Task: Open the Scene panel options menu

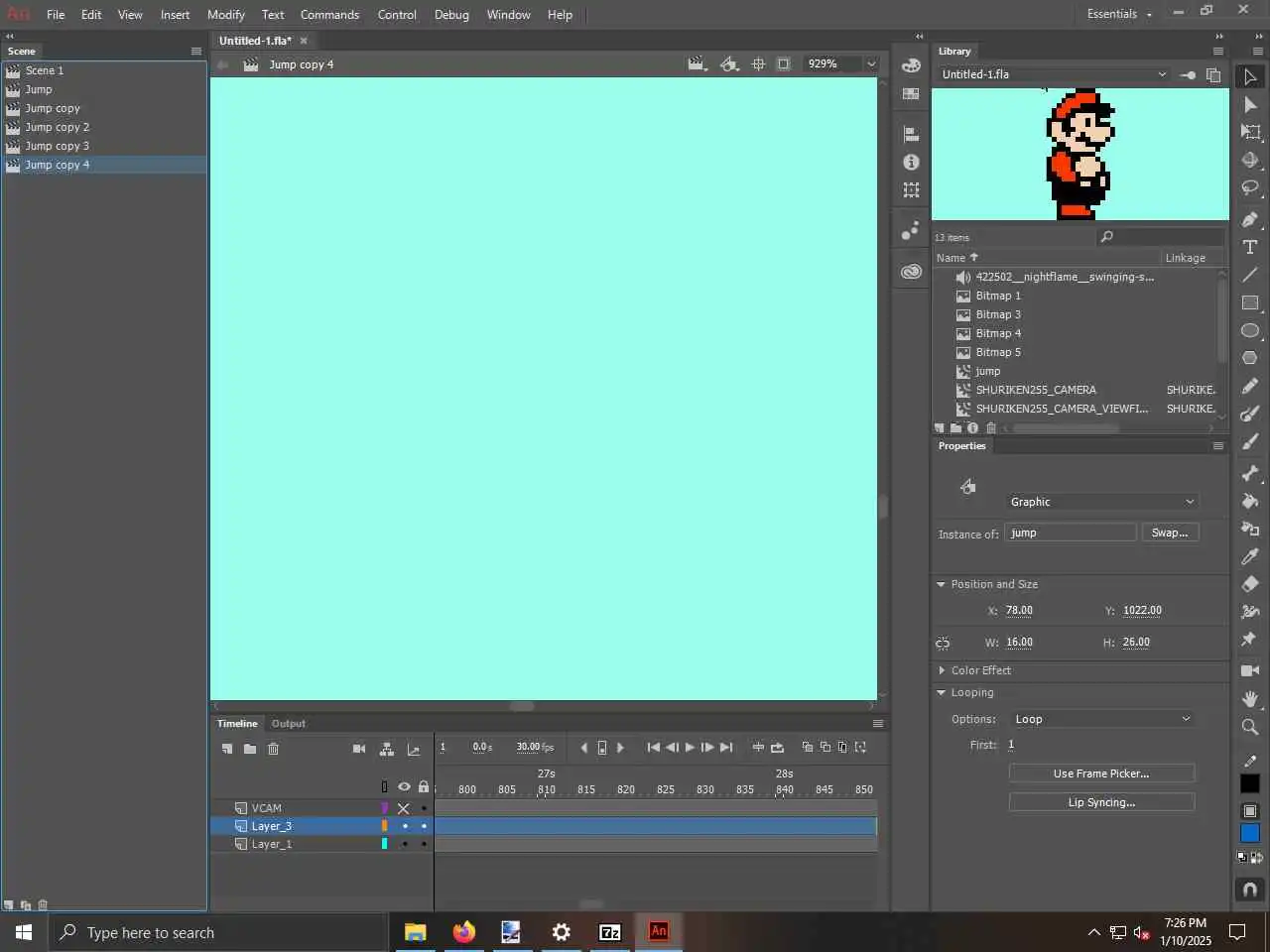Action: pyautogui.click(x=196, y=51)
